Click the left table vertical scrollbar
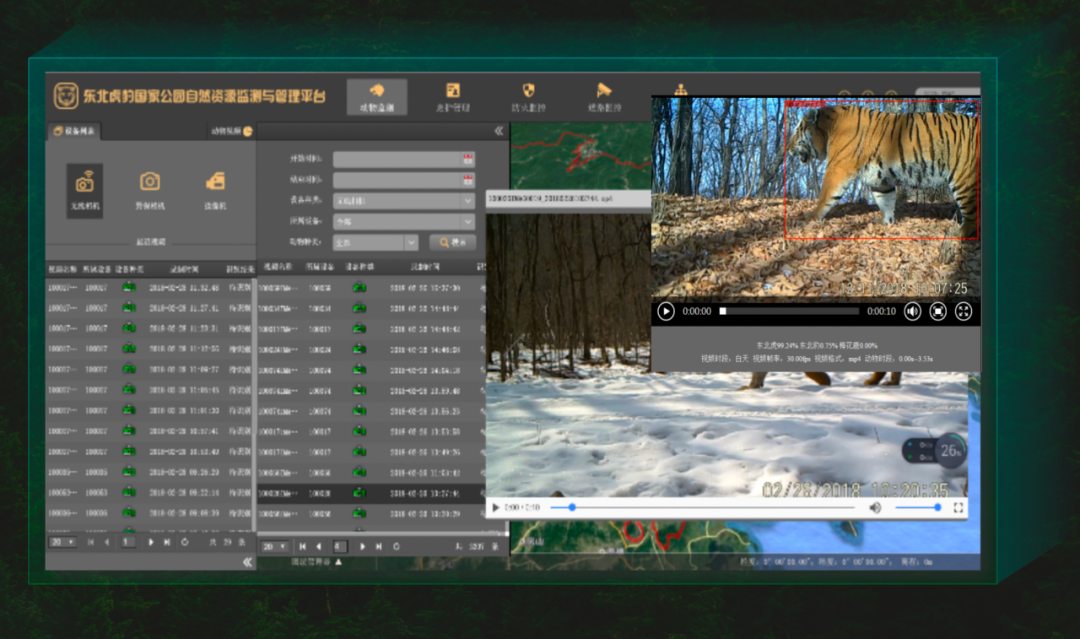Image resolution: width=1080 pixels, height=639 pixels. [255, 405]
